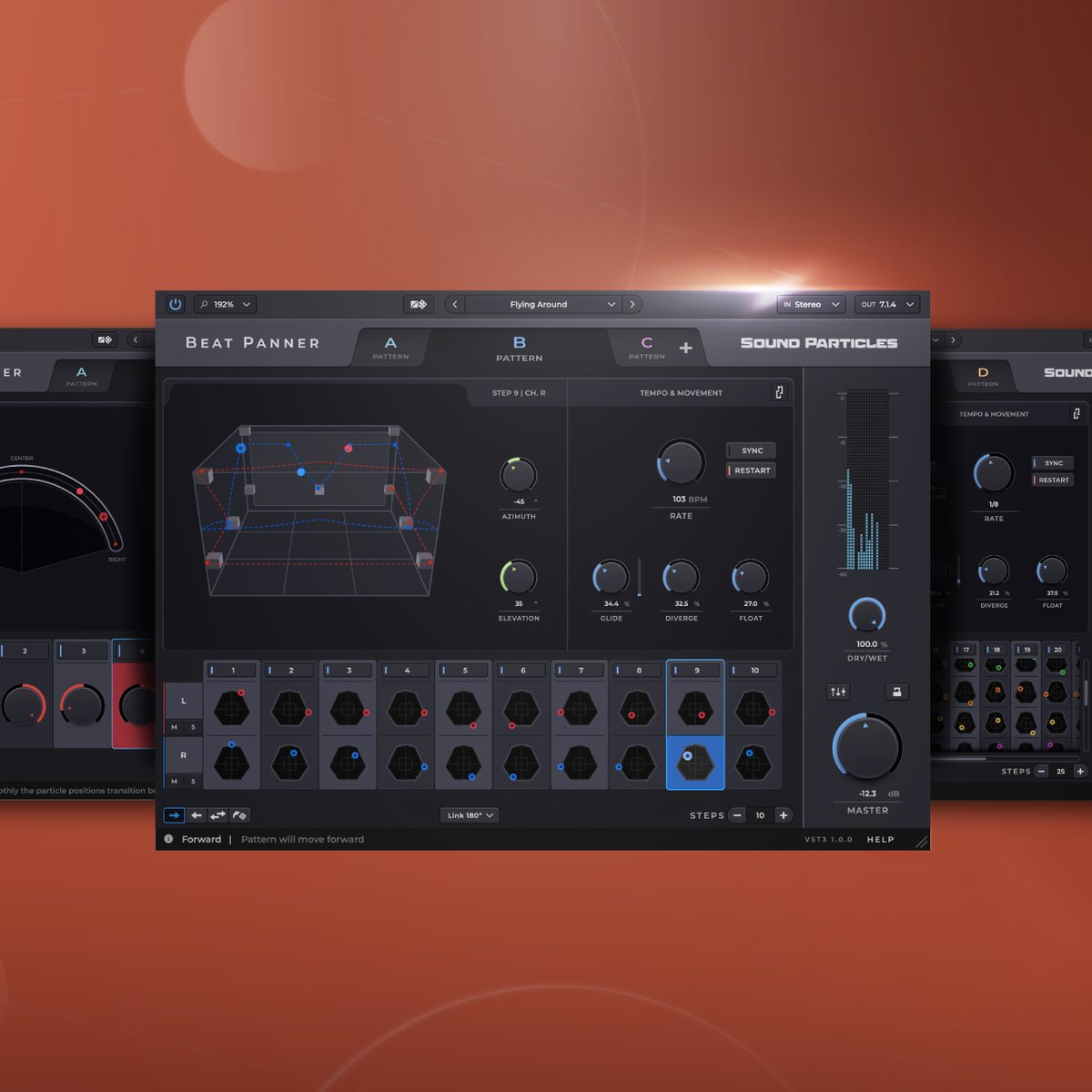Image resolution: width=1092 pixels, height=1092 pixels.
Task: Decrease steps in right background window
Action: tap(1041, 771)
